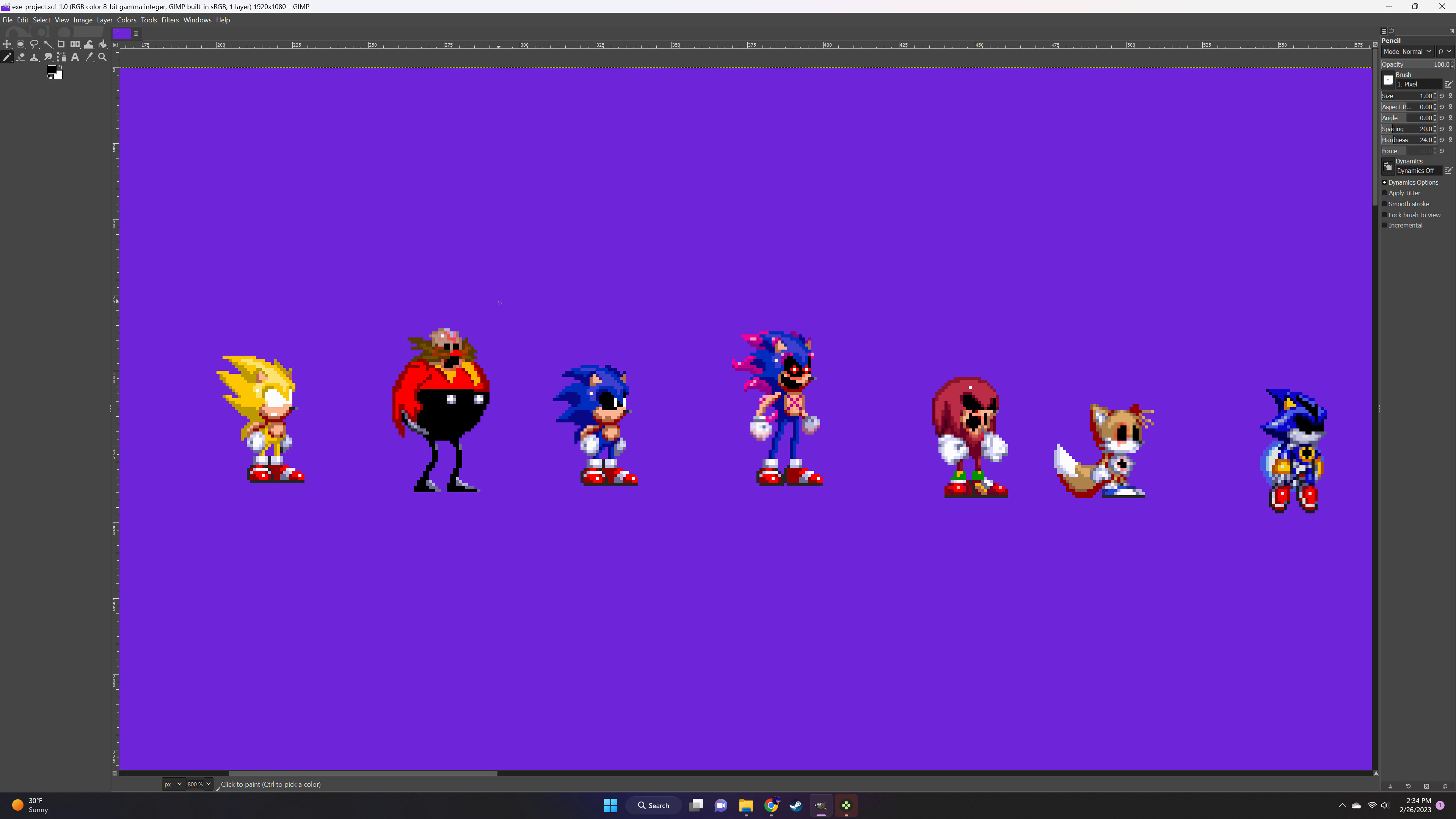Open the brush editor icon
The width and height of the screenshot is (1456, 819).
click(x=1449, y=84)
